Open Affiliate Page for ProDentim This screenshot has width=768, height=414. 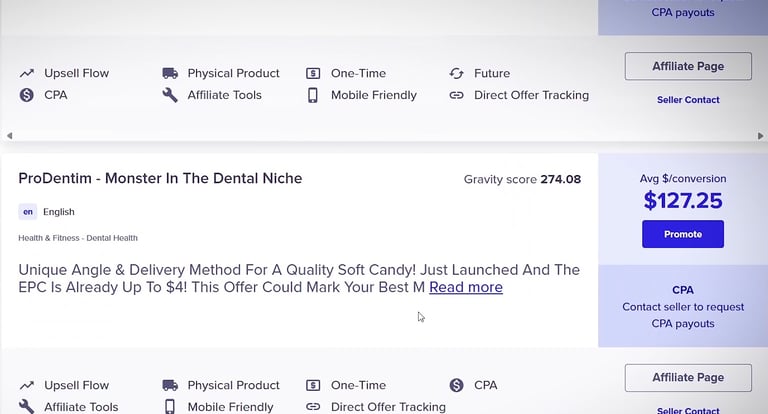coord(688,377)
